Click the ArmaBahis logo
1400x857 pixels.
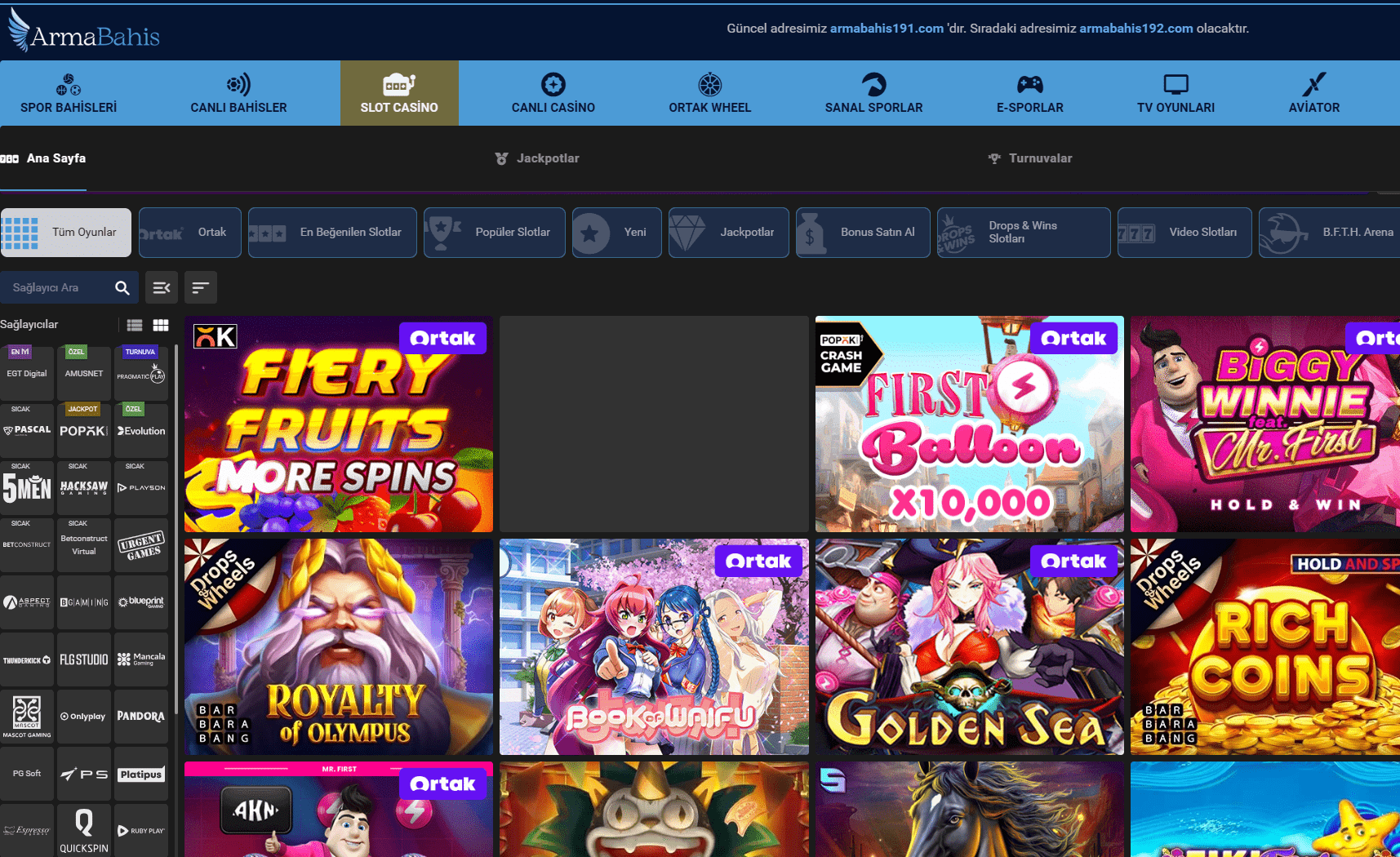(x=84, y=31)
